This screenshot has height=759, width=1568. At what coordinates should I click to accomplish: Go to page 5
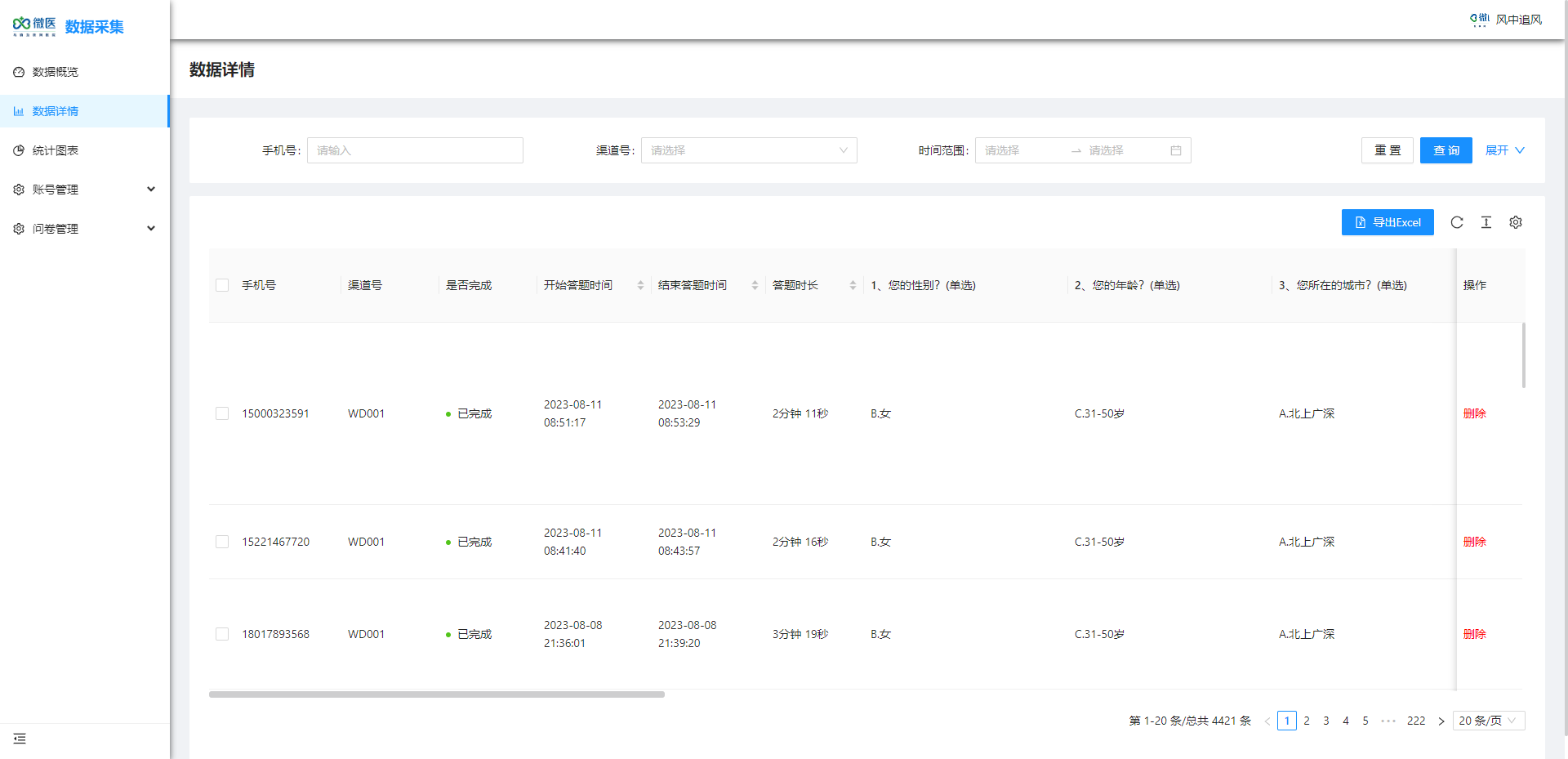(x=1365, y=721)
